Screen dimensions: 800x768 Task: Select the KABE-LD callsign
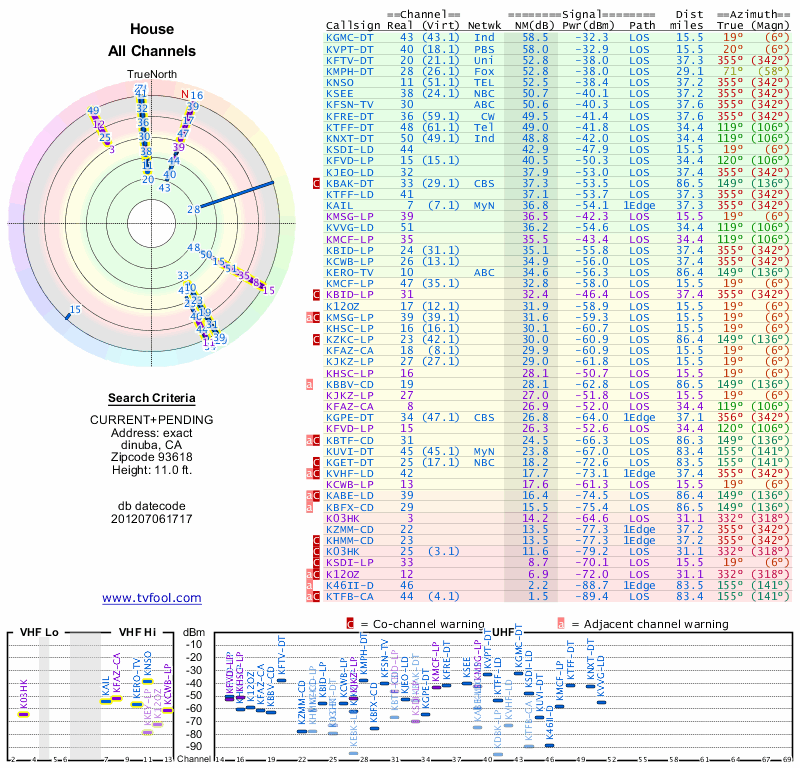pos(350,496)
